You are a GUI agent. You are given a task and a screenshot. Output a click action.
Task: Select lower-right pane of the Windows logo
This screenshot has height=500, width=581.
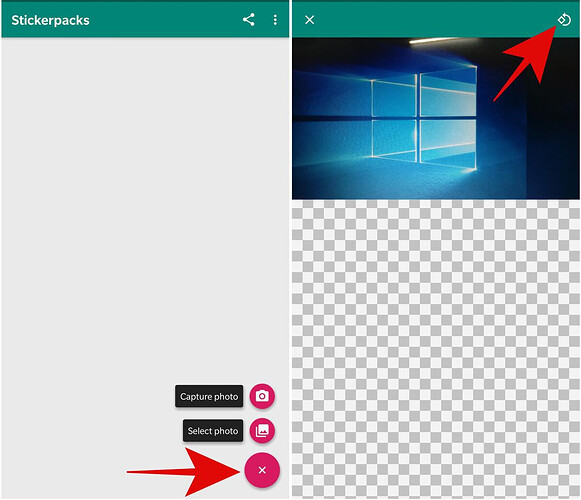coord(448,144)
